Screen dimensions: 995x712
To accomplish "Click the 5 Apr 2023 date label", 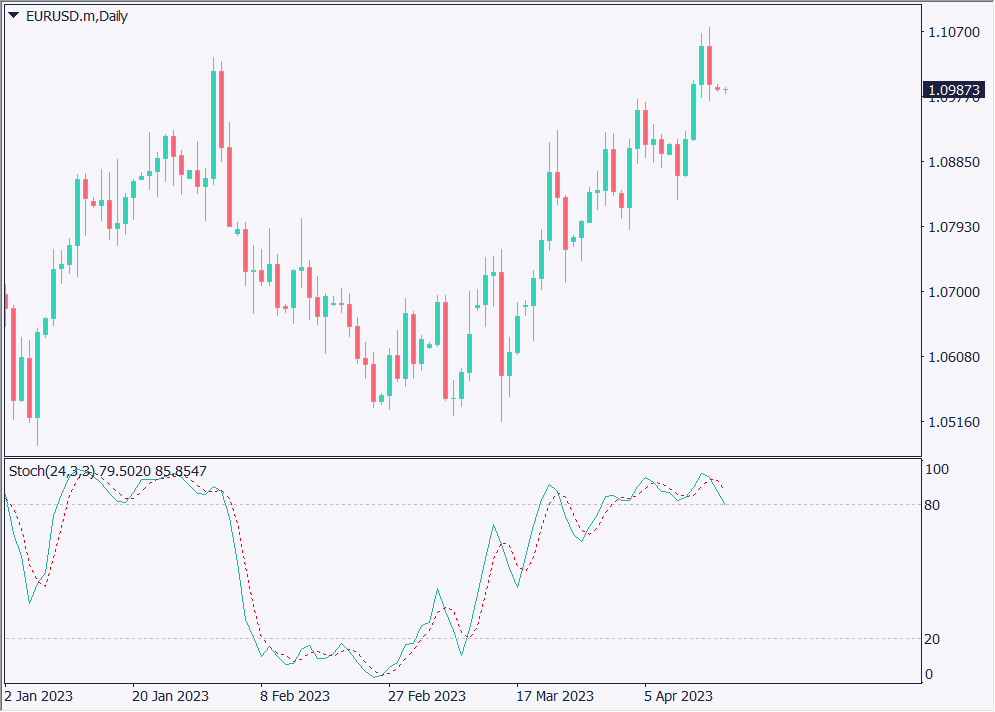I will (678, 695).
